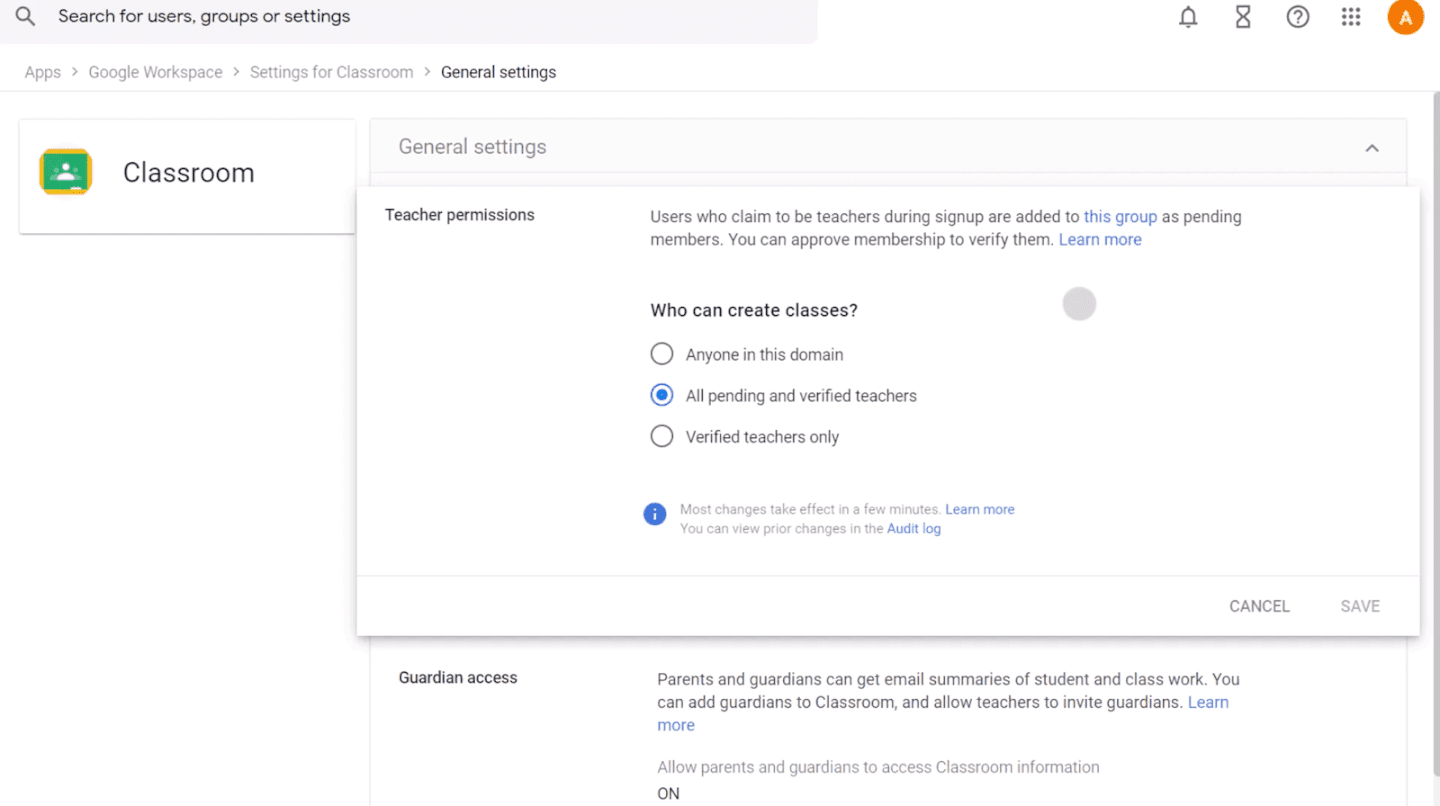Select Verified teachers only
This screenshot has height=806, width=1440.
coord(662,436)
